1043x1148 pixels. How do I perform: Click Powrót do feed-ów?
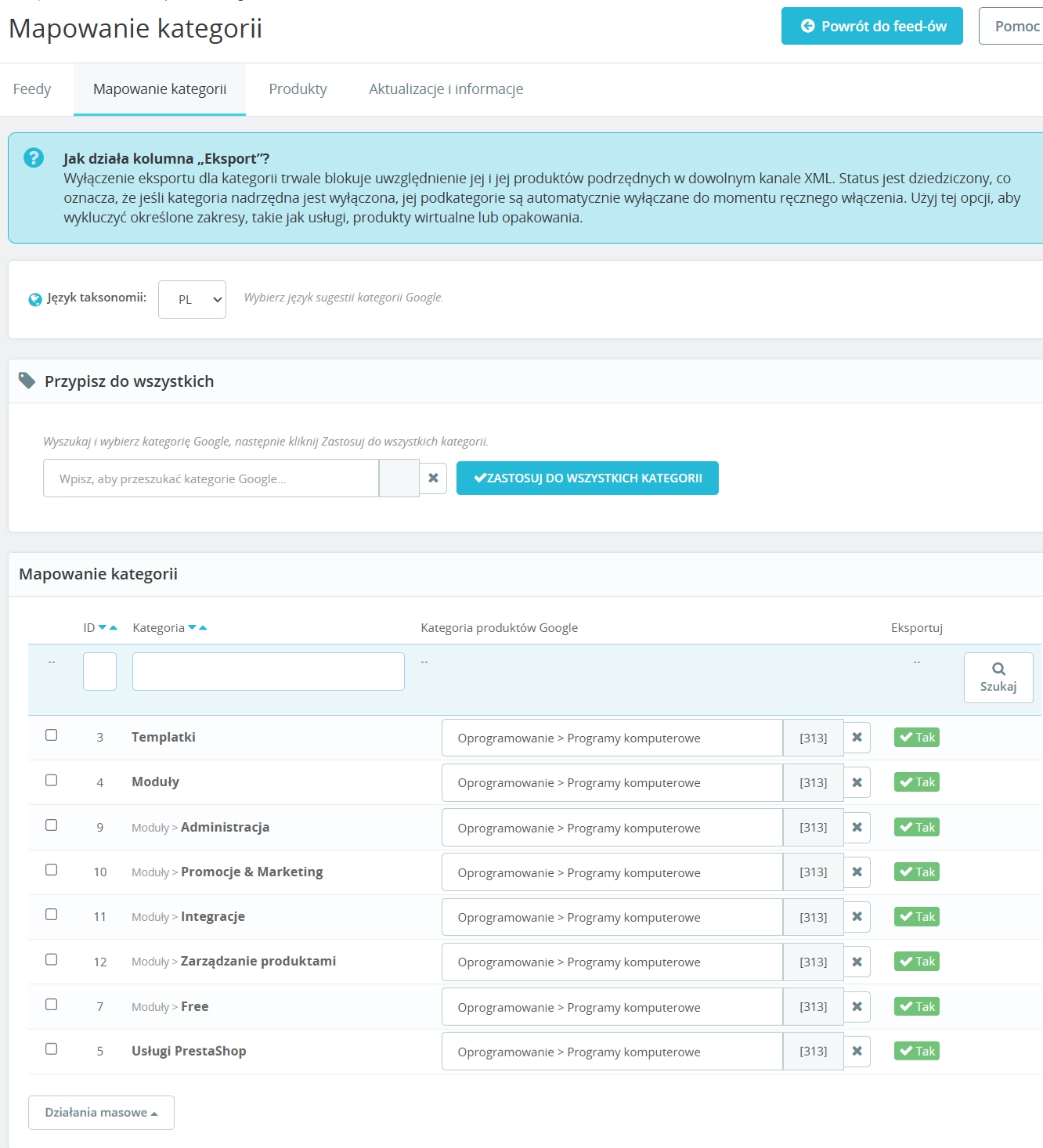click(872, 26)
